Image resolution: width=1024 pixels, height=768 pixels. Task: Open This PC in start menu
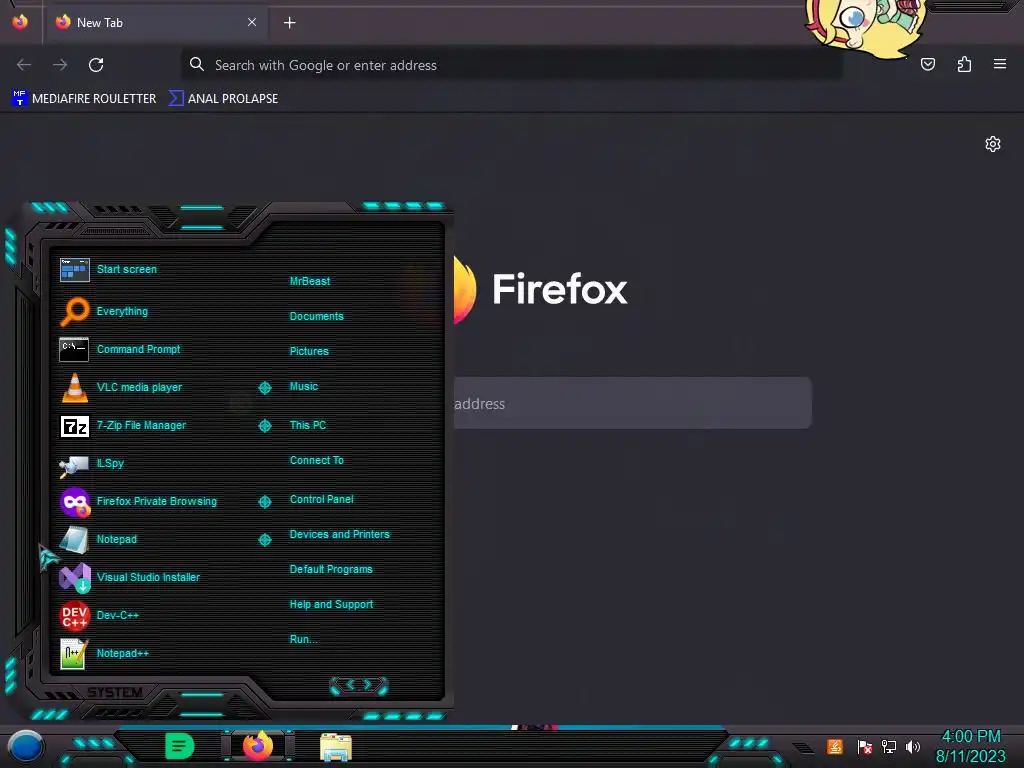pos(308,424)
